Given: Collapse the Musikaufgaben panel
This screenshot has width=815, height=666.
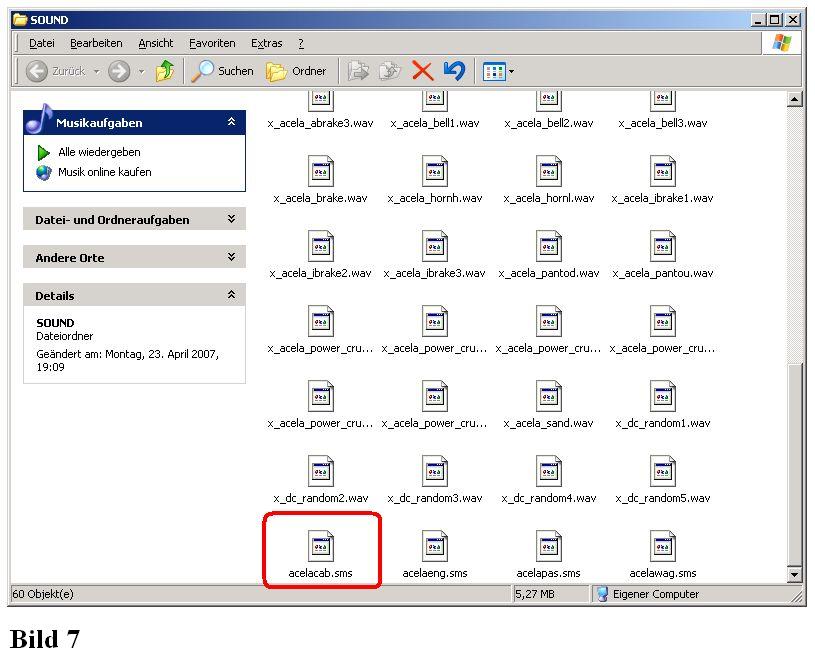Looking at the screenshot, I should (x=231, y=122).
